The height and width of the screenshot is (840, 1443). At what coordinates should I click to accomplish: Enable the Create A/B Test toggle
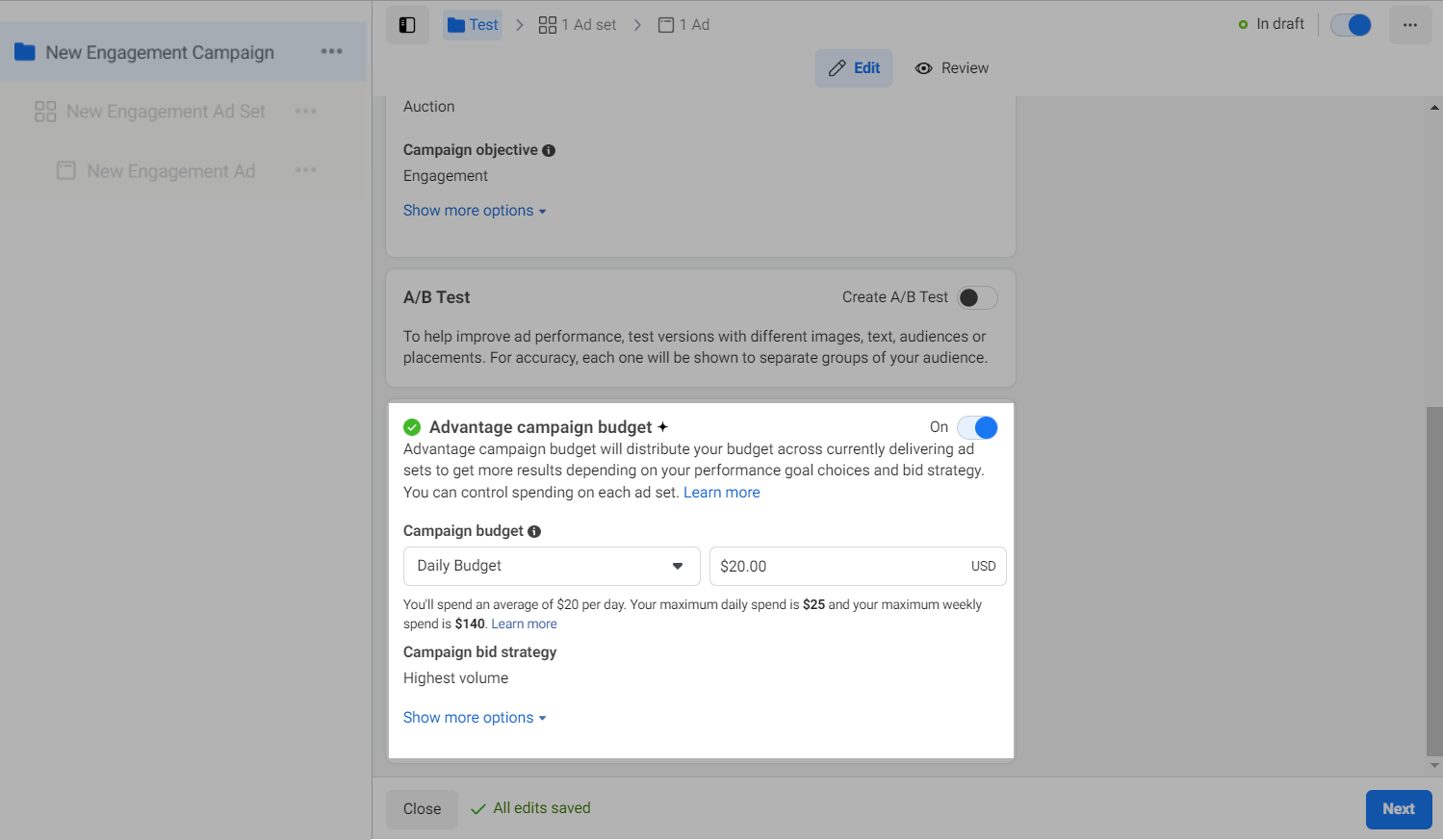[x=977, y=297]
